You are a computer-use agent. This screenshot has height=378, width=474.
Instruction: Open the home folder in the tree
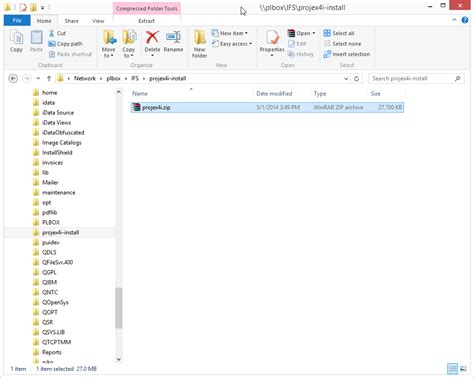49,93
